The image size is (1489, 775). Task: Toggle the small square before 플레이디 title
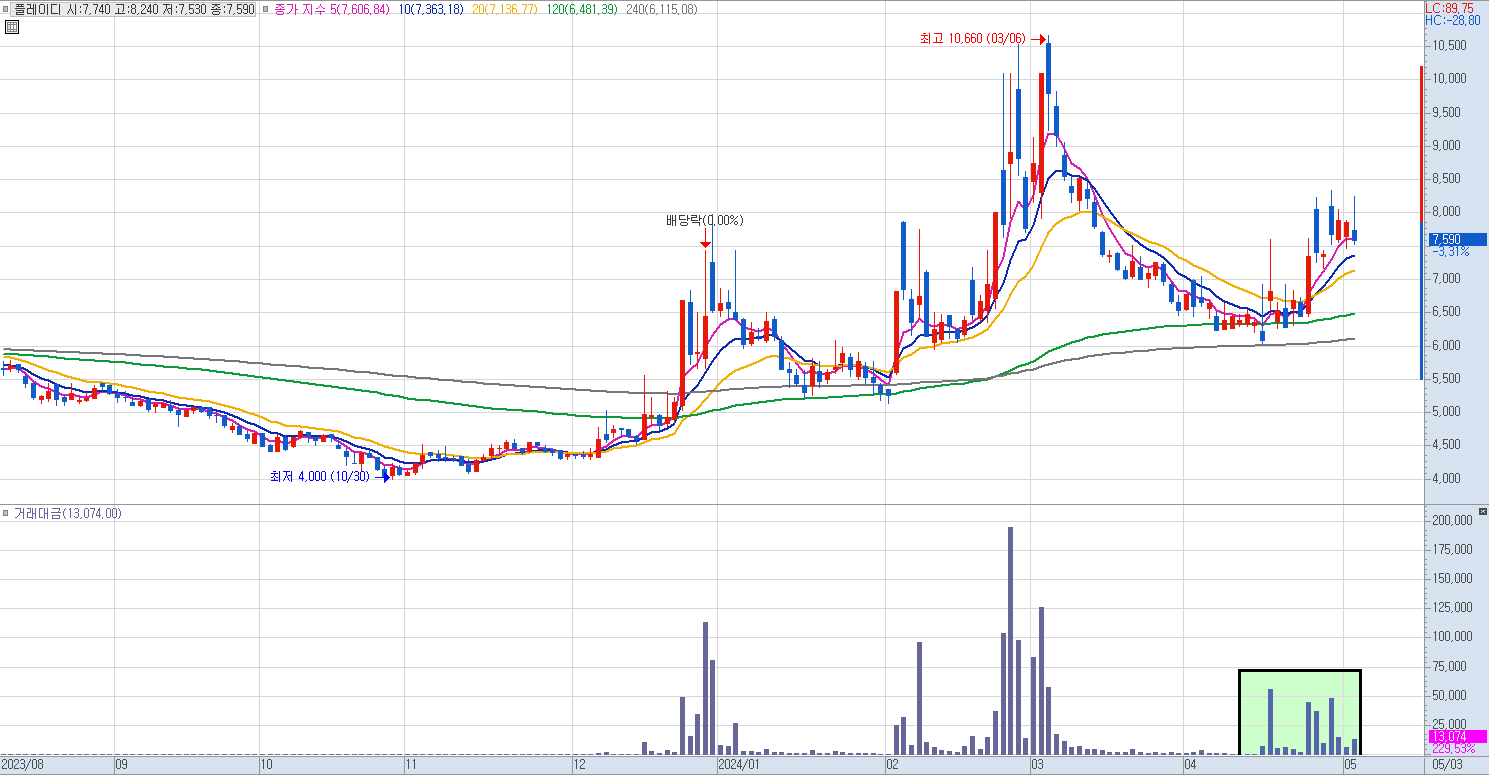pos(6,9)
